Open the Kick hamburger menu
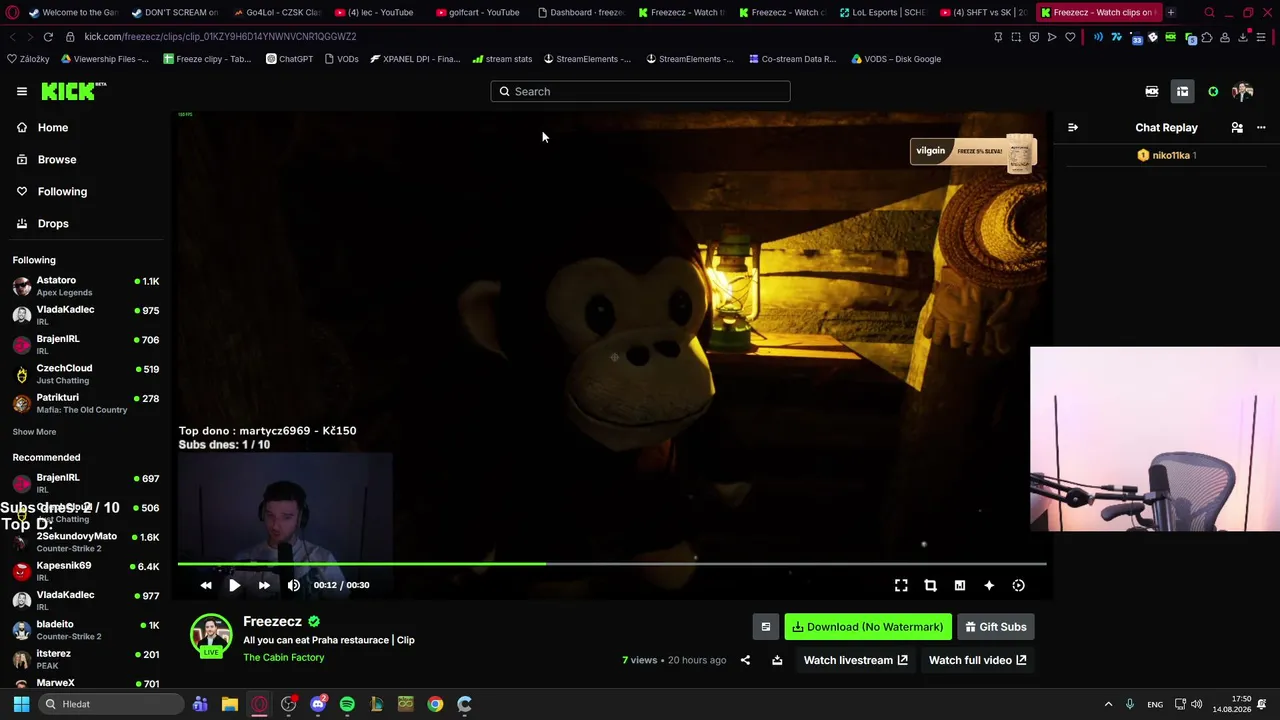Image resolution: width=1280 pixels, height=720 pixels. click(x=22, y=91)
